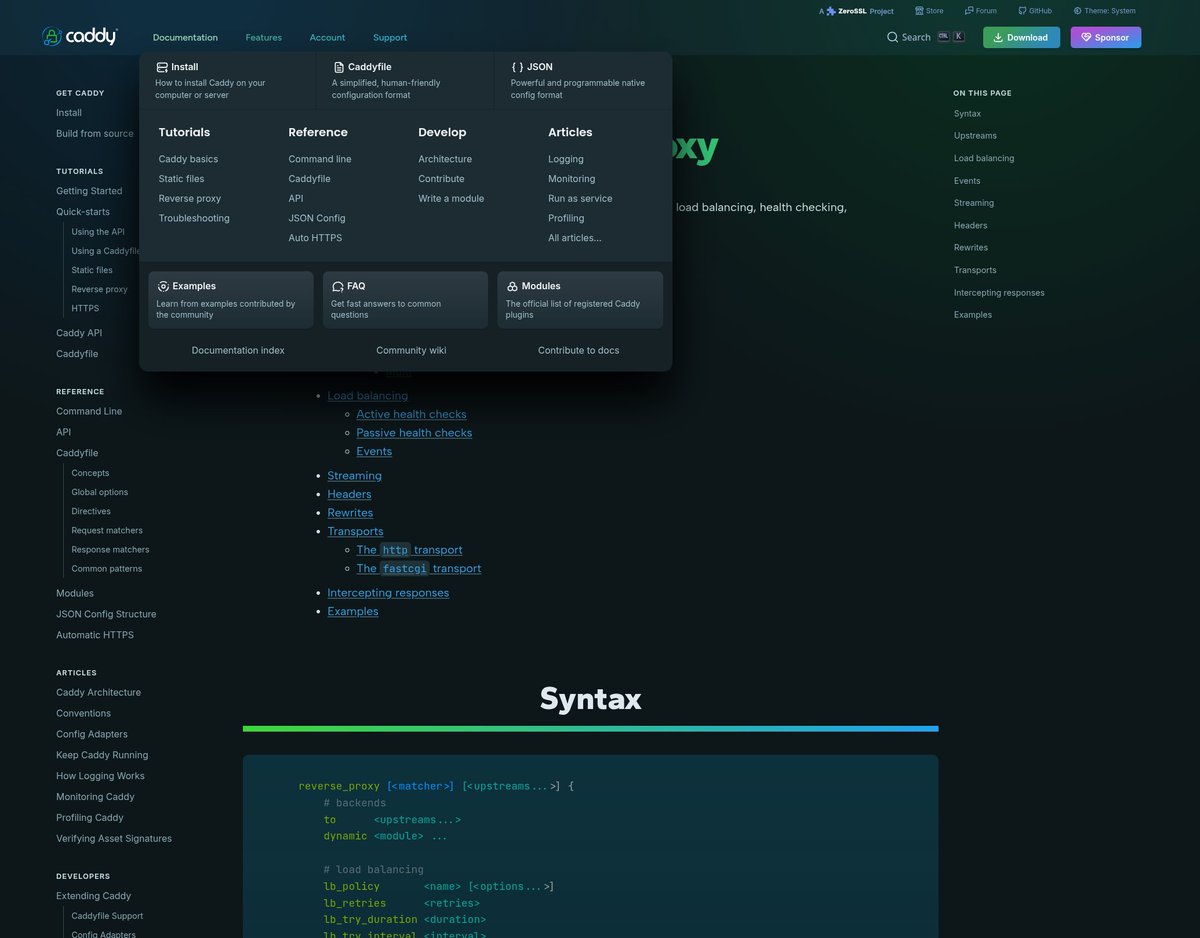The width and height of the screenshot is (1200, 938).
Task: Click the Install card icon
Action: 162,67
